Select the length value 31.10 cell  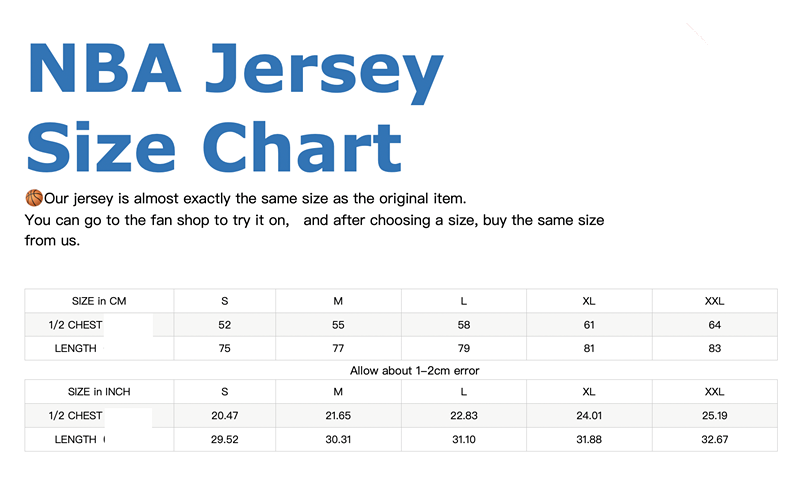[464, 439]
